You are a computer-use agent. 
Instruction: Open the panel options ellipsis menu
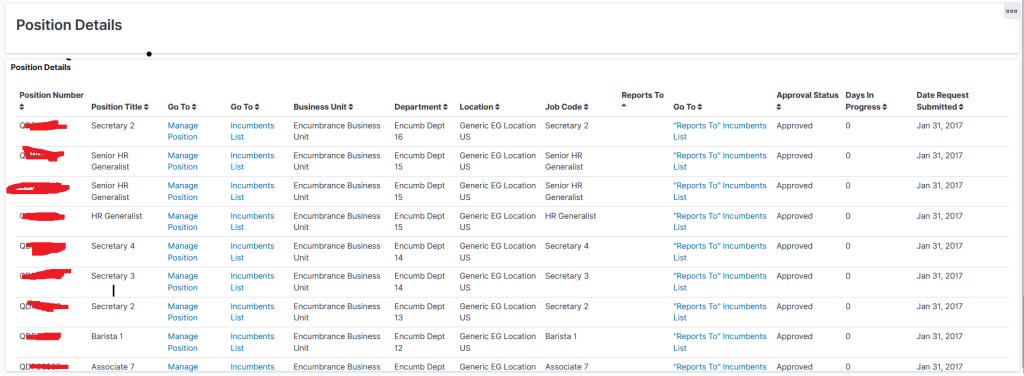[x=1011, y=11]
